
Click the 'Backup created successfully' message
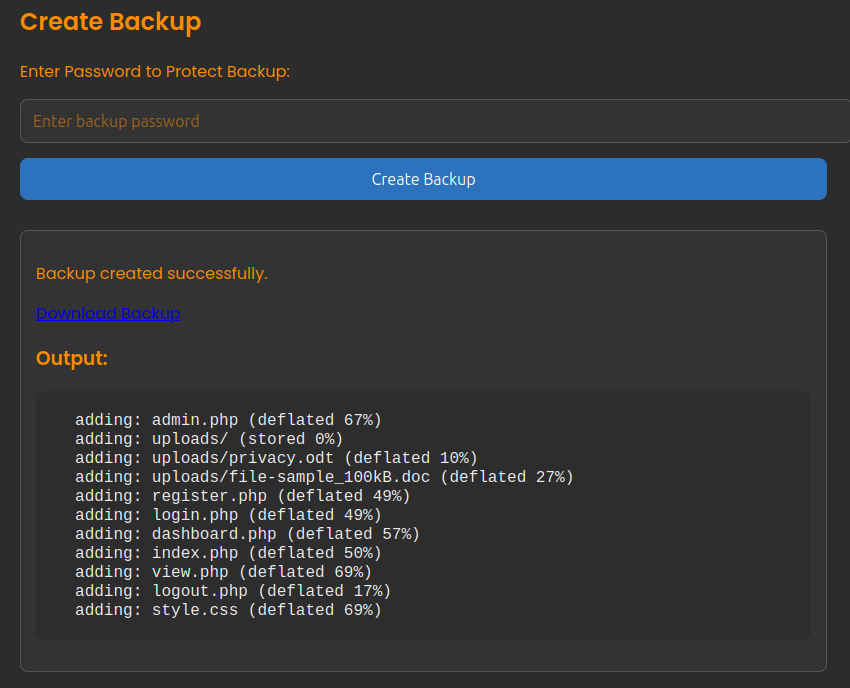(x=152, y=273)
